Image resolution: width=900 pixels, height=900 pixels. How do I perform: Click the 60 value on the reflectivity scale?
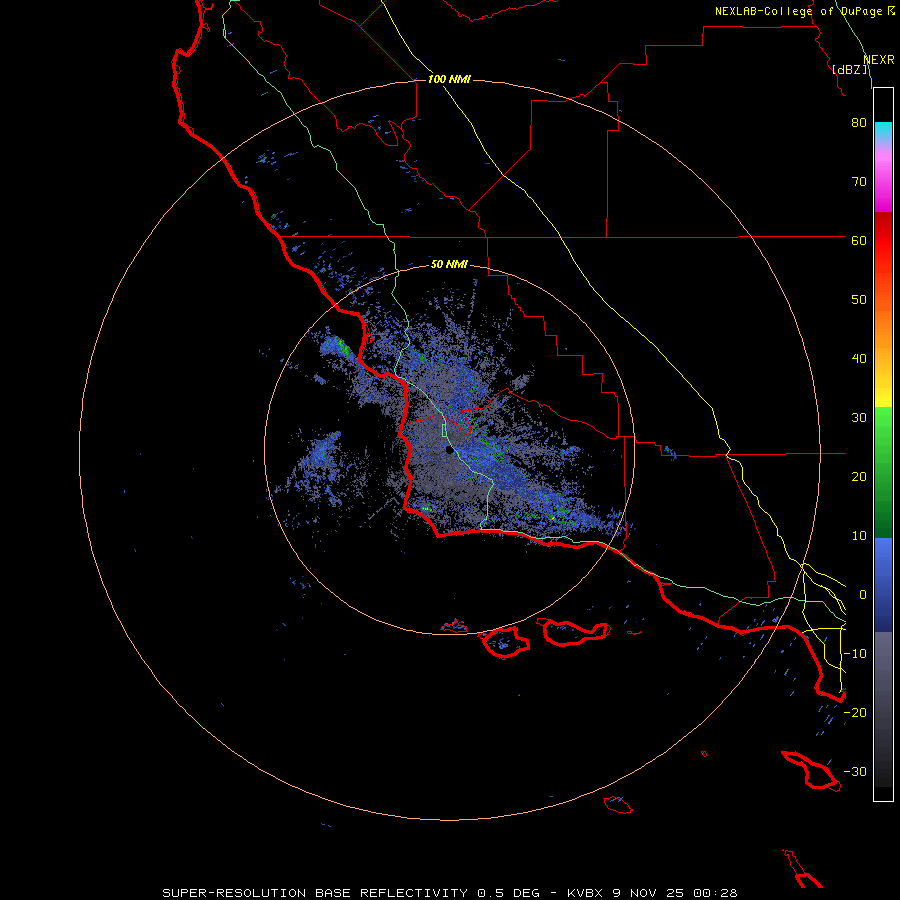pyautogui.click(x=859, y=240)
